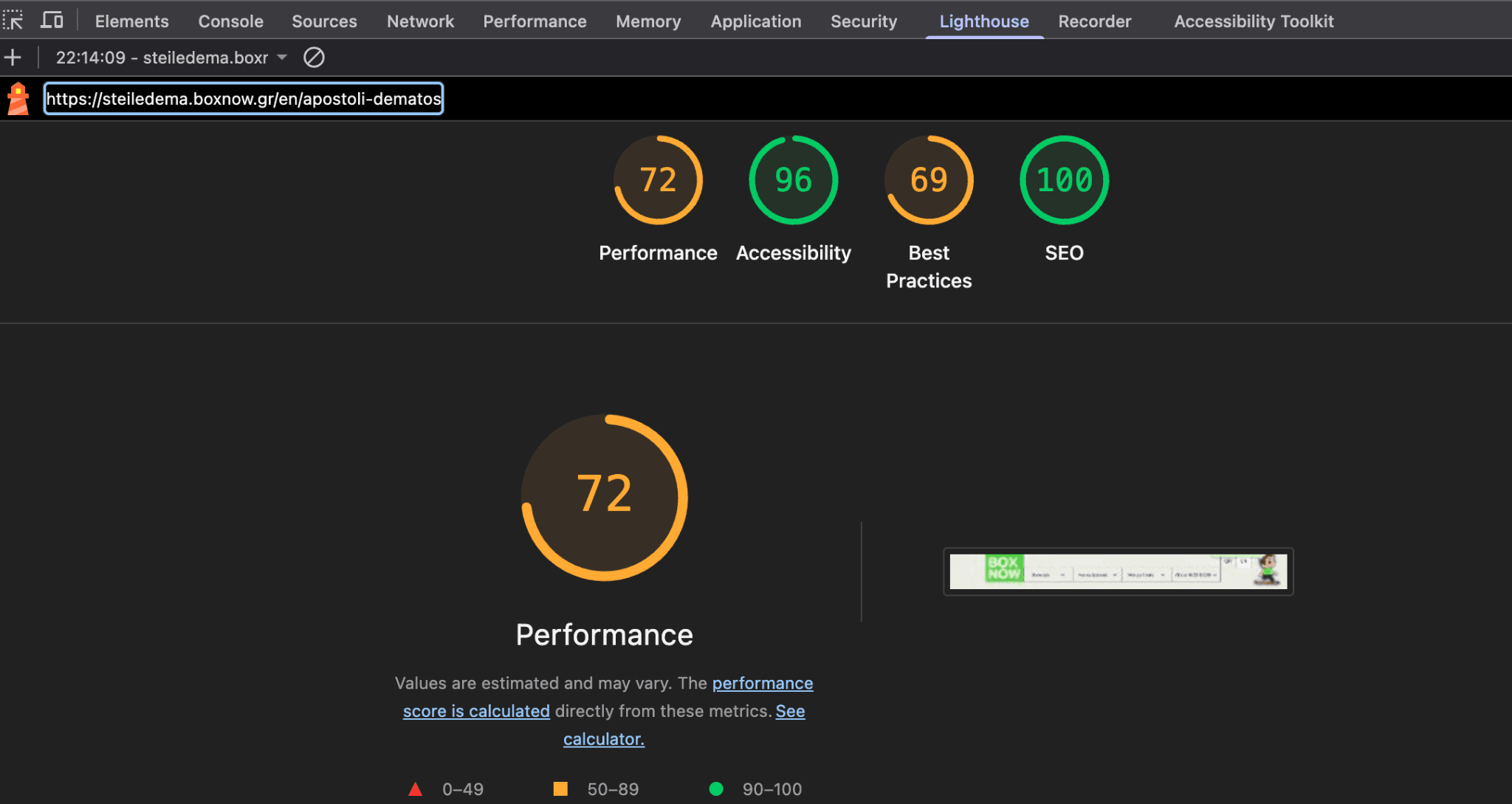The height and width of the screenshot is (804, 1512).
Task: Clear all reports using the circle-slash icon
Action: (x=314, y=58)
